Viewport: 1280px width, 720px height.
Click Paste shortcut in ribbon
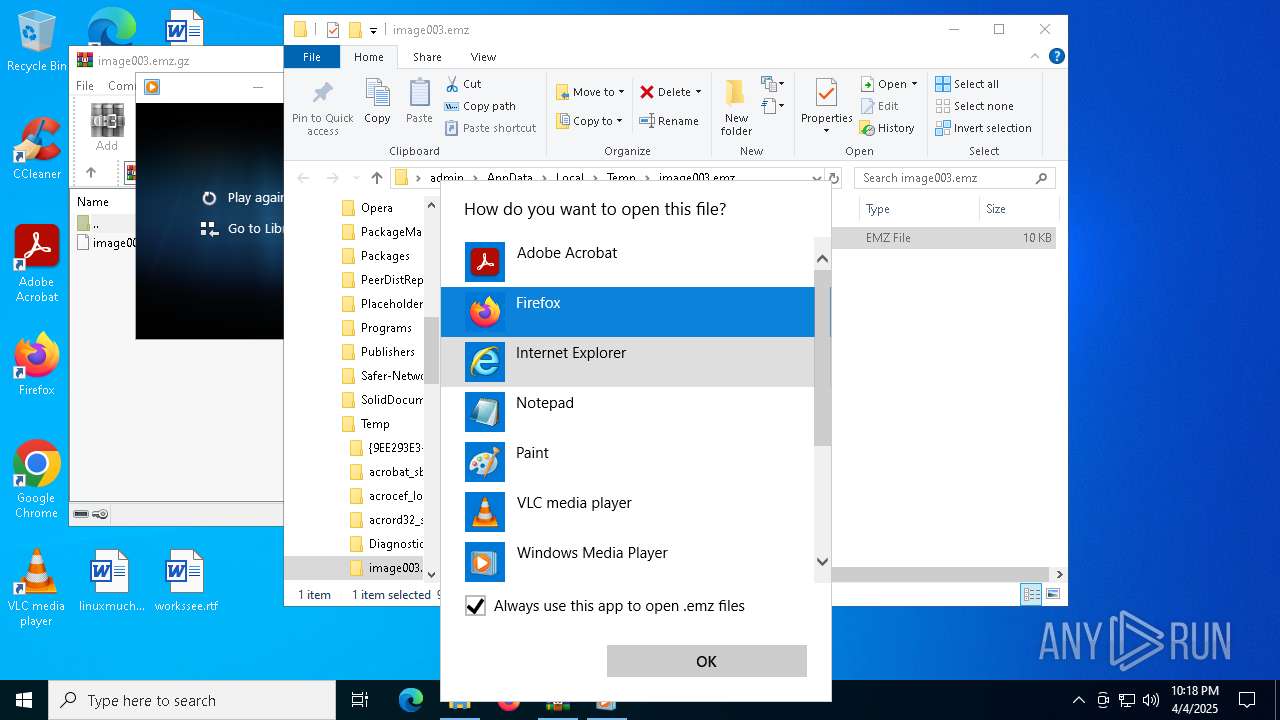point(490,128)
